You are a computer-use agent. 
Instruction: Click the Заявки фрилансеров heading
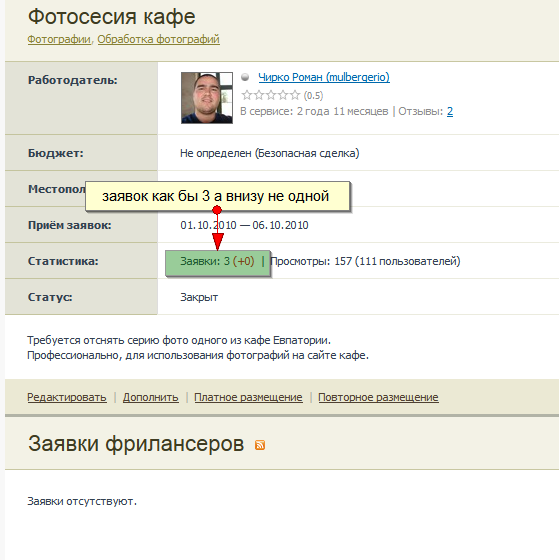click(x=136, y=444)
